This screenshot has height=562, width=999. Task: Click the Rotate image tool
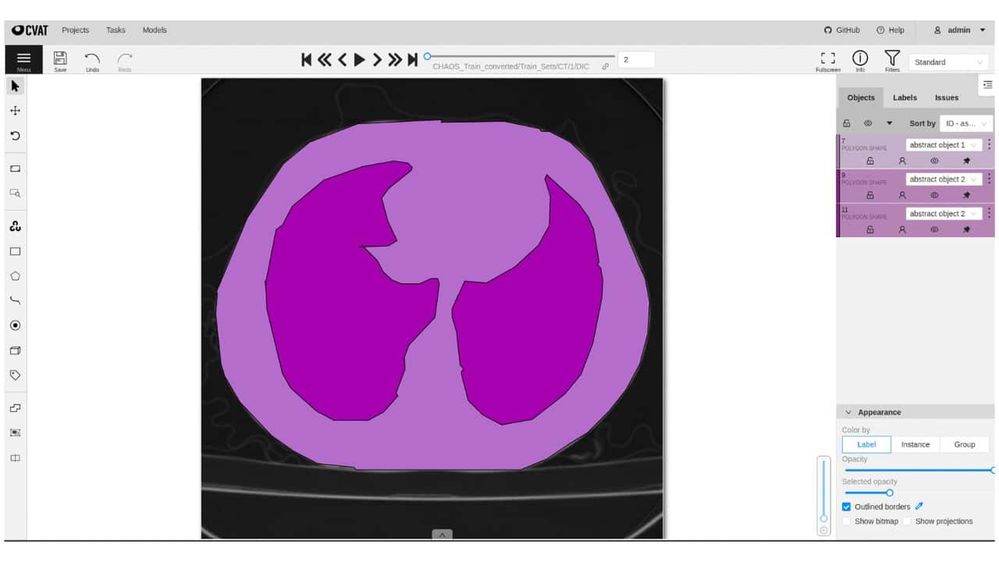point(15,136)
